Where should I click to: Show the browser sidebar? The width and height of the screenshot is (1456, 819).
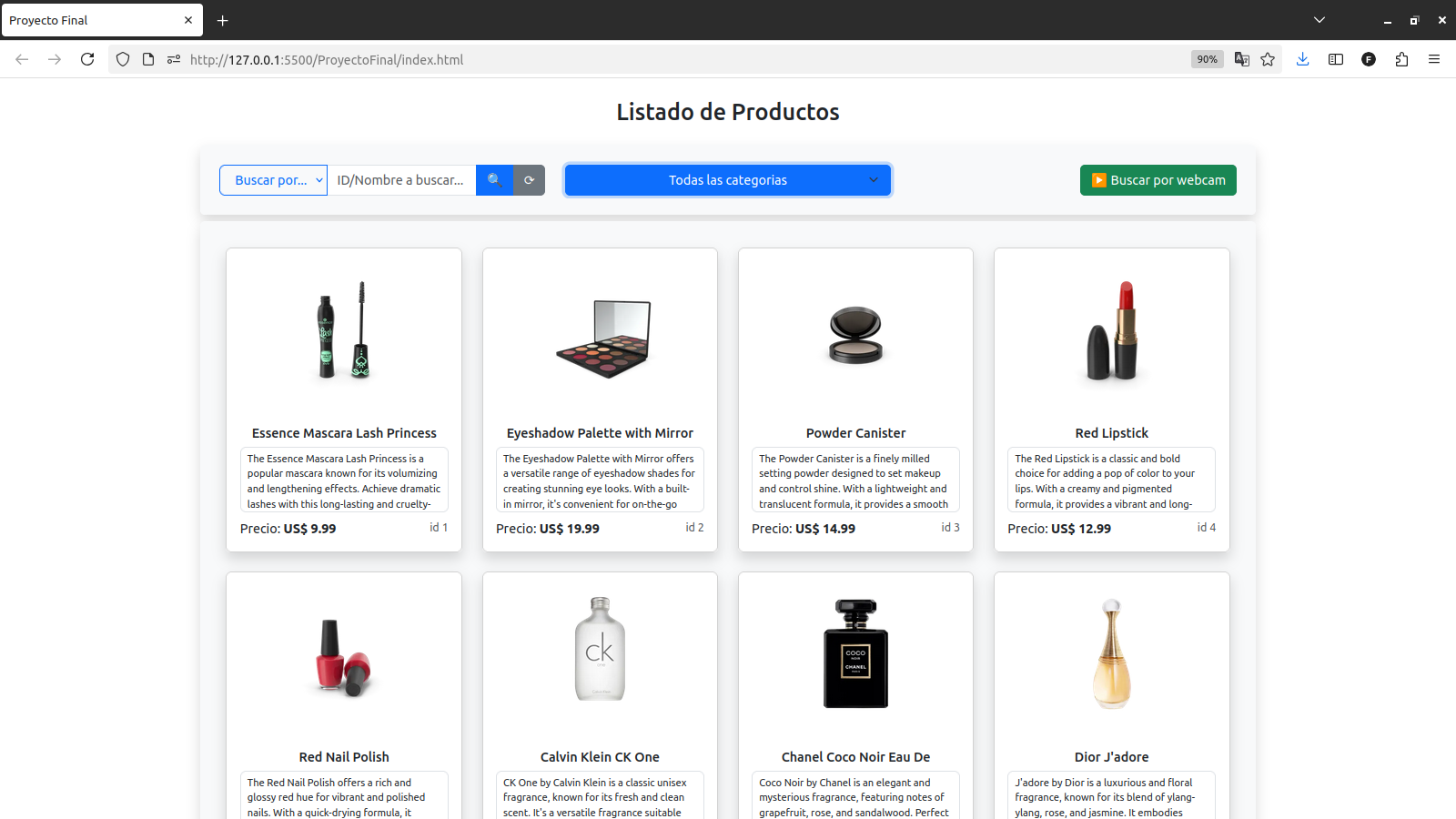[1336, 59]
